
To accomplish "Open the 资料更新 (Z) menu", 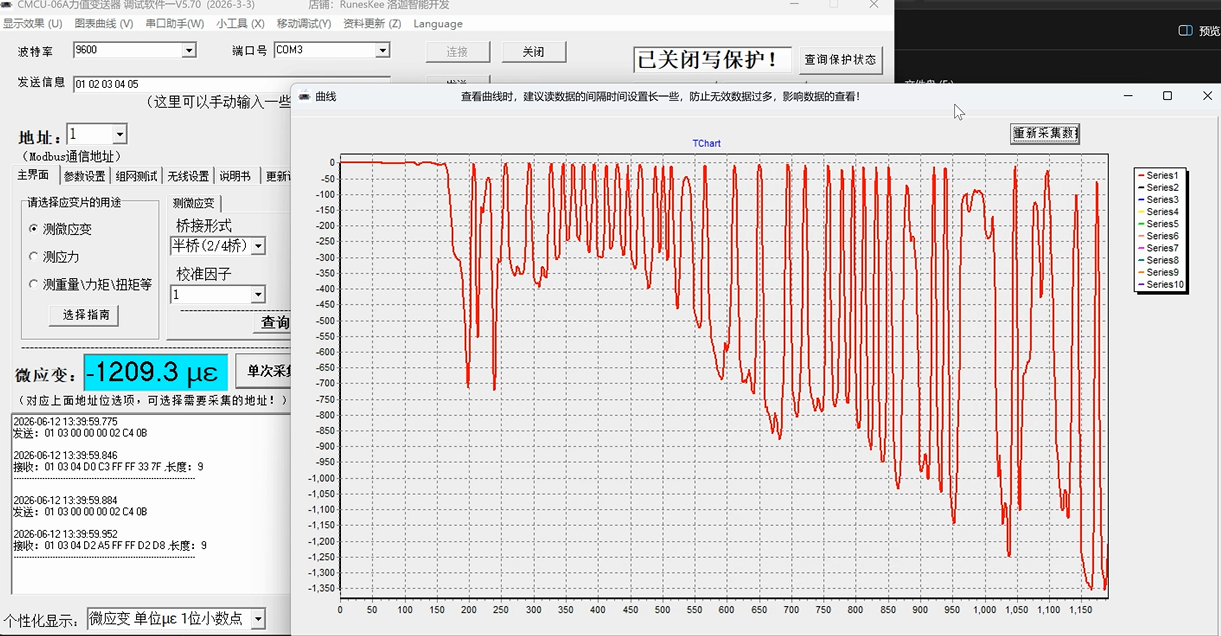I will click(x=372, y=23).
